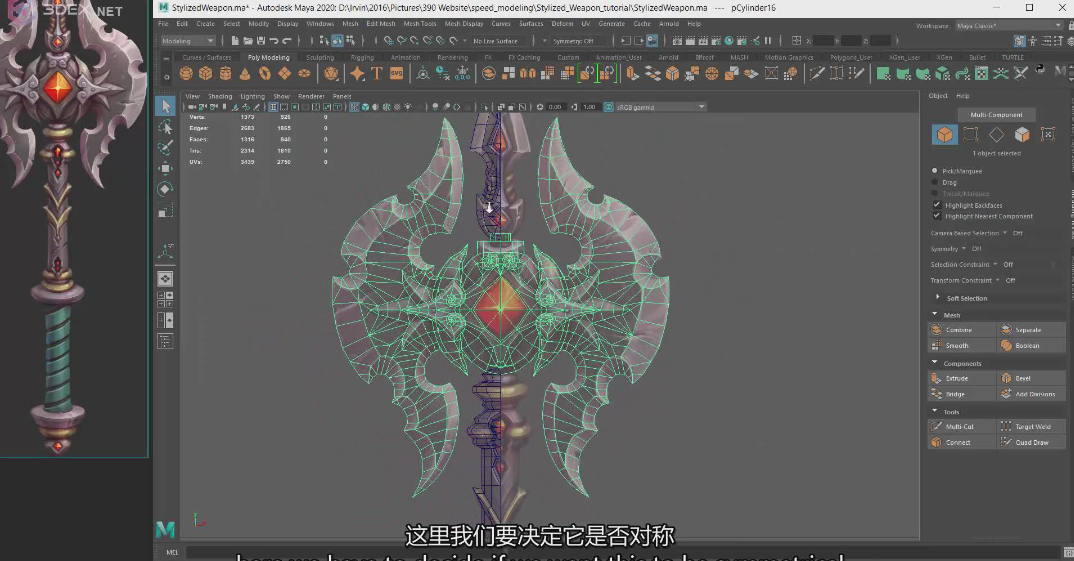Click the open scene folder icon
Image resolution: width=1074 pixels, height=561 pixels.
tap(247, 41)
